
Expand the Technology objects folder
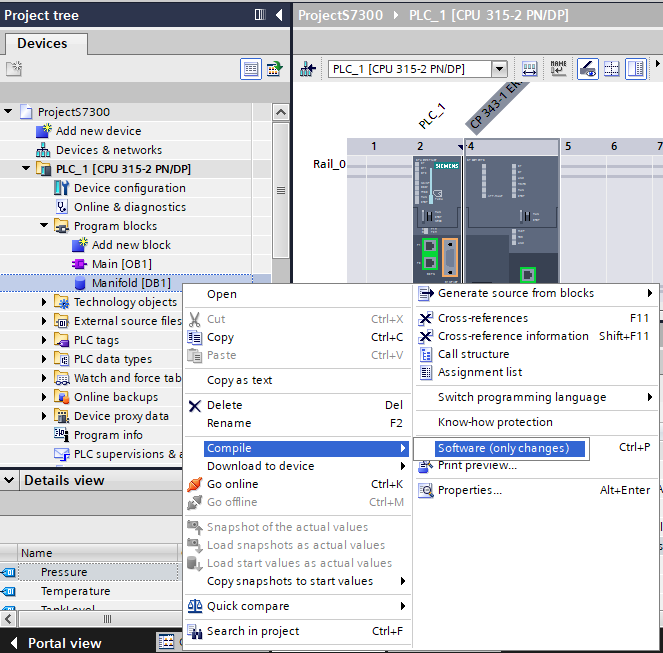44,302
